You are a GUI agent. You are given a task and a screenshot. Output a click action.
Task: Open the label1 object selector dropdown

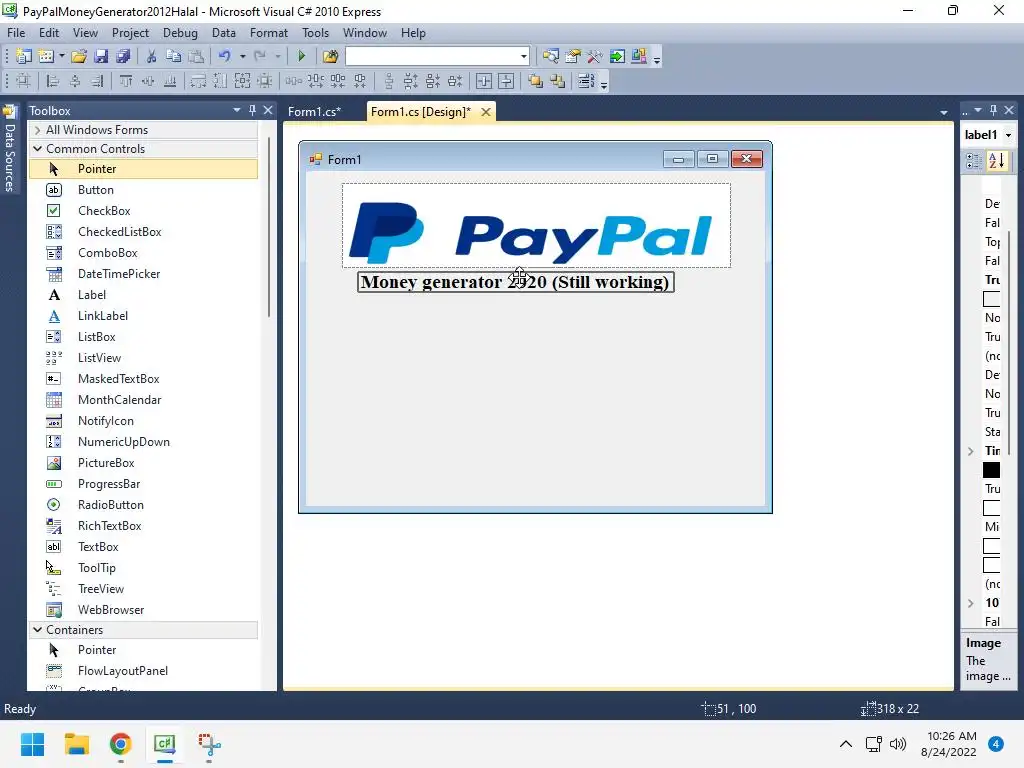[1008, 135]
